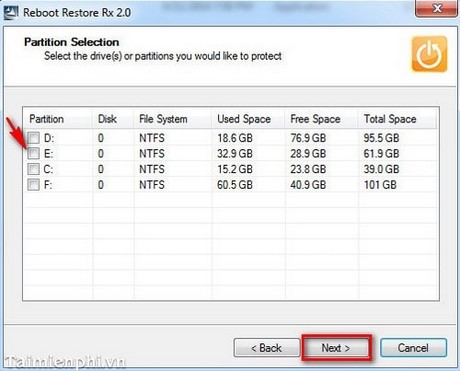Click the Reboot Restore Rx title bar icon

click(11, 12)
